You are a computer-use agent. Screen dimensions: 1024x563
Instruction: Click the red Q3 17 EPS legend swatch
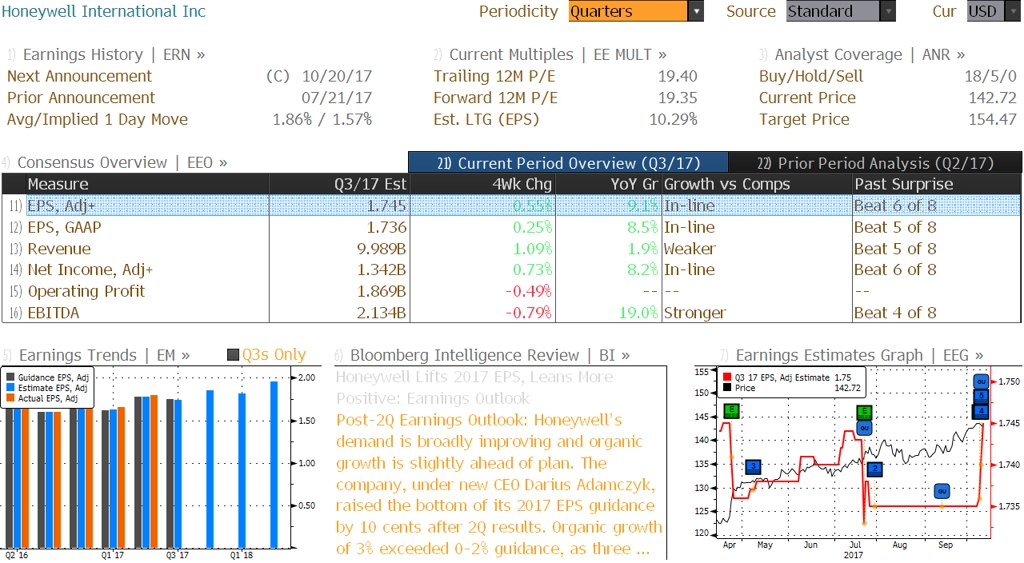coord(727,378)
